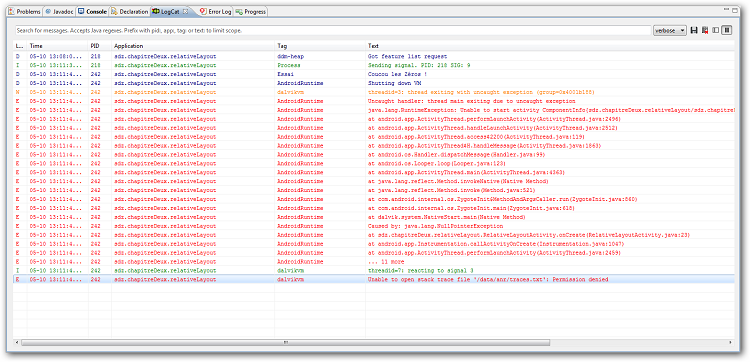
Task: Switch to the Javadoc tab
Action: click(x=59, y=11)
